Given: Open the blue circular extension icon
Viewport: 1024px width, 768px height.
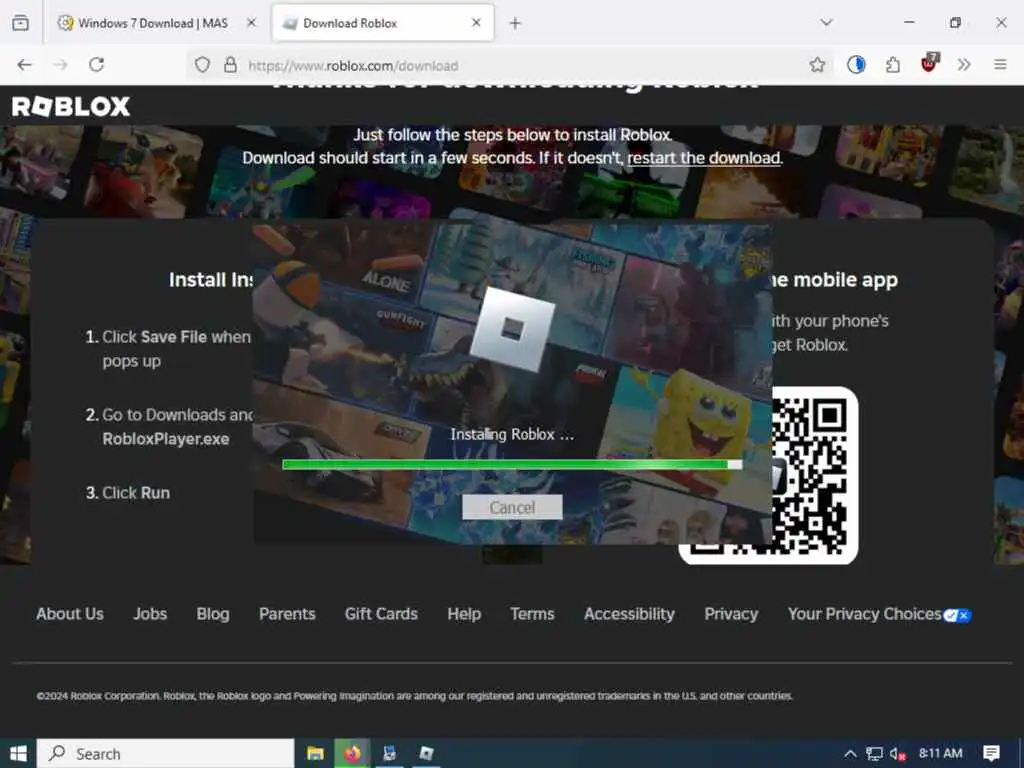Looking at the screenshot, I should click(x=856, y=65).
